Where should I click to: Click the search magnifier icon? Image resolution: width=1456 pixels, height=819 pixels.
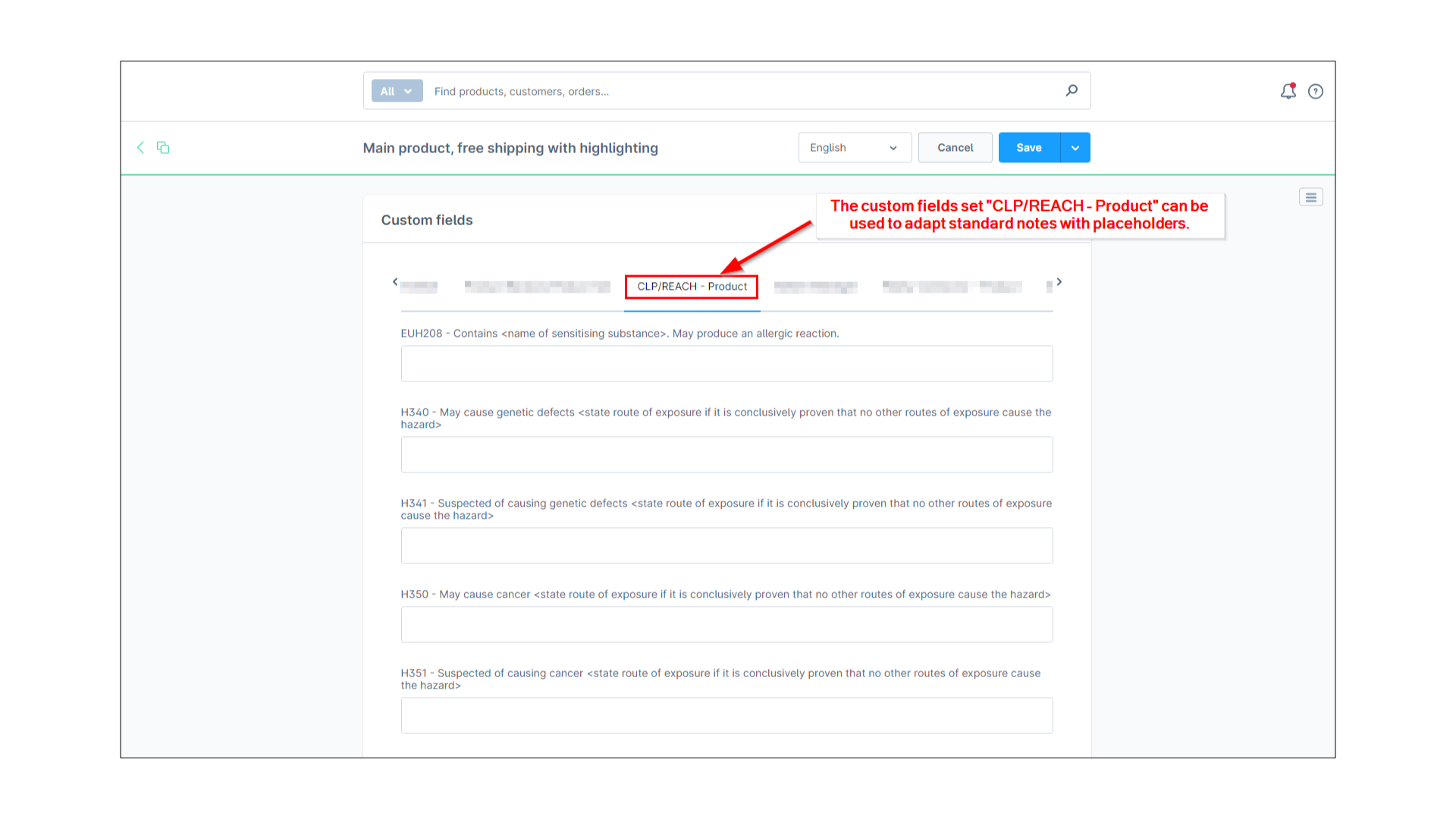1071,90
